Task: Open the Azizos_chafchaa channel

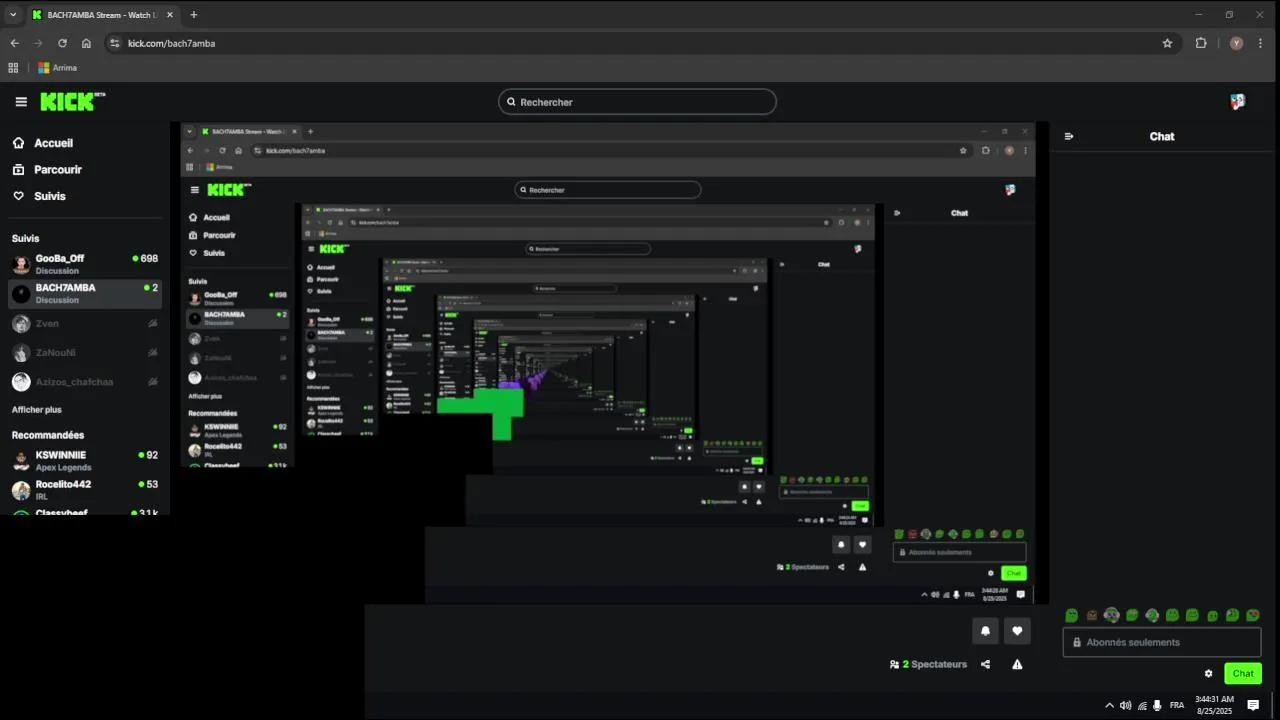Action: click(85, 382)
